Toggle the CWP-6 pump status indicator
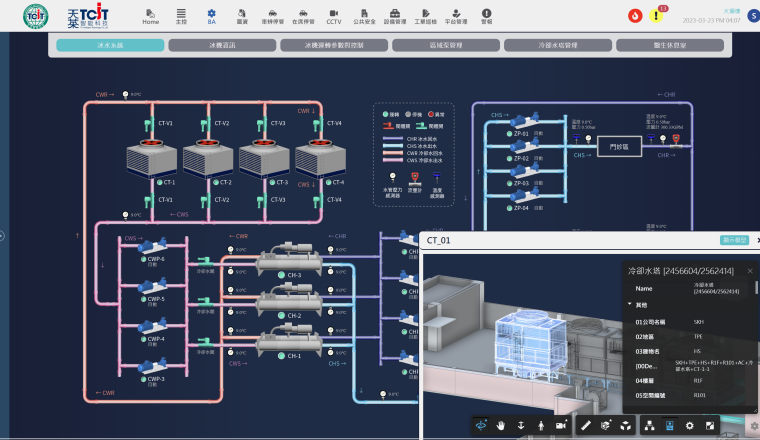Screen dimensions: 760x440 (141, 259)
